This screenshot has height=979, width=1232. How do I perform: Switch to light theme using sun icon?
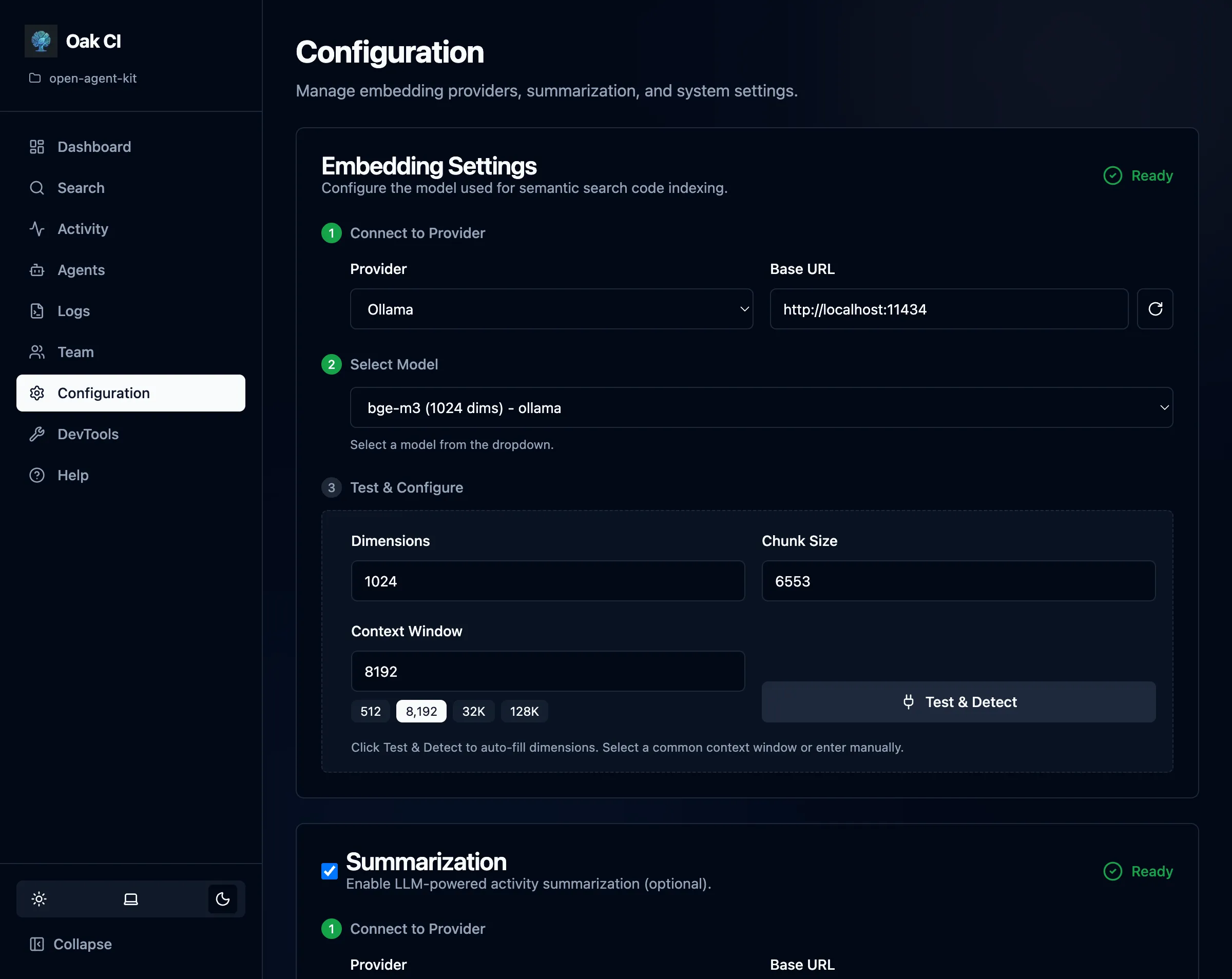tap(38, 898)
